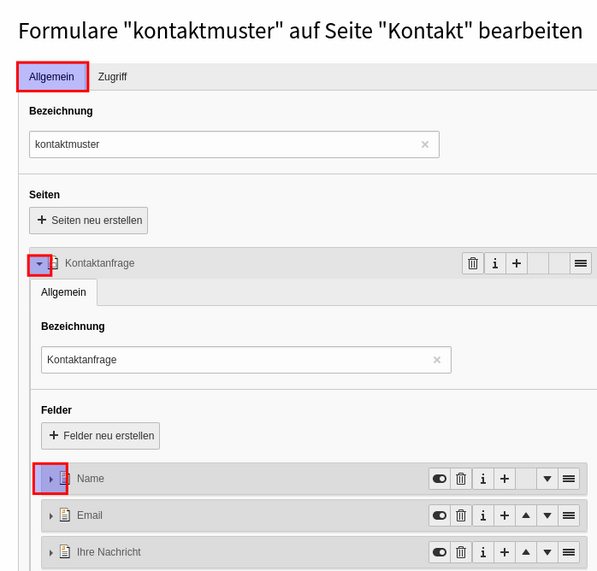This screenshot has width=597, height=571.
Task: Toggle visibility of Ihre Nachricht field
Action: (x=439, y=552)
